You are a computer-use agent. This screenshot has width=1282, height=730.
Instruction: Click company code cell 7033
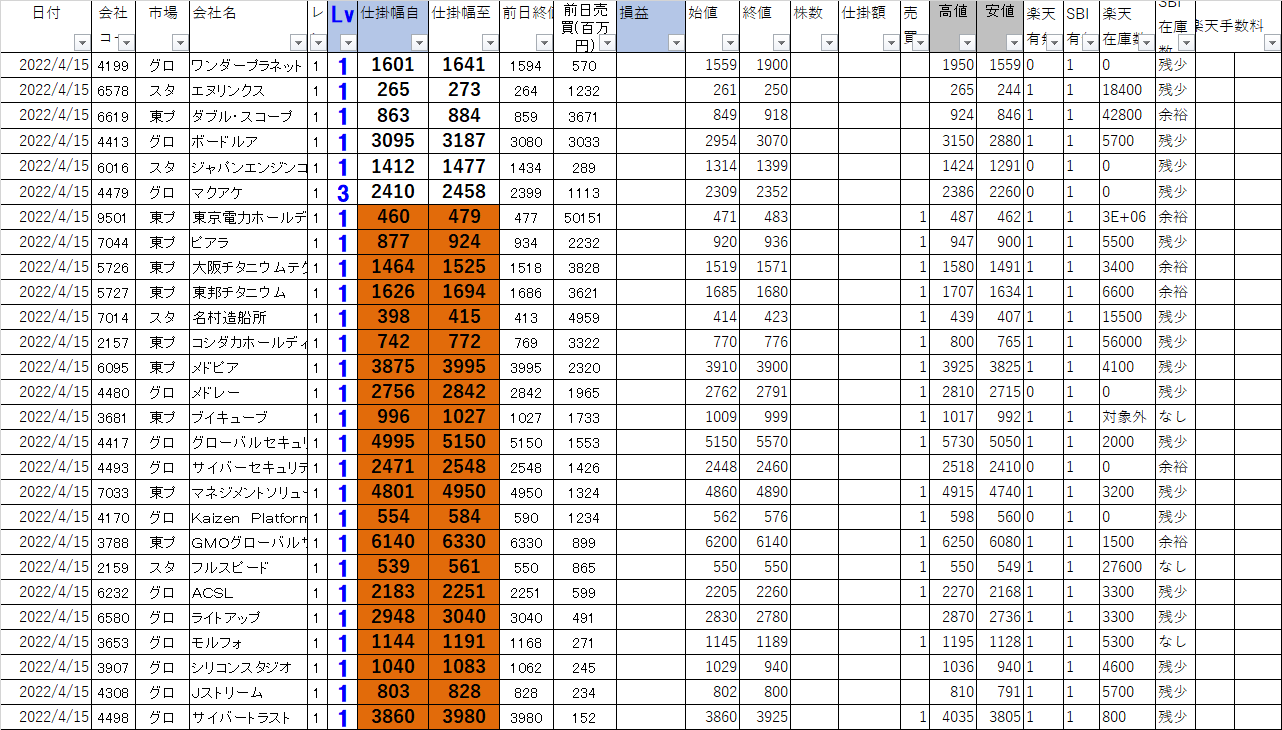pyautogui.click(x=114, y=492)
